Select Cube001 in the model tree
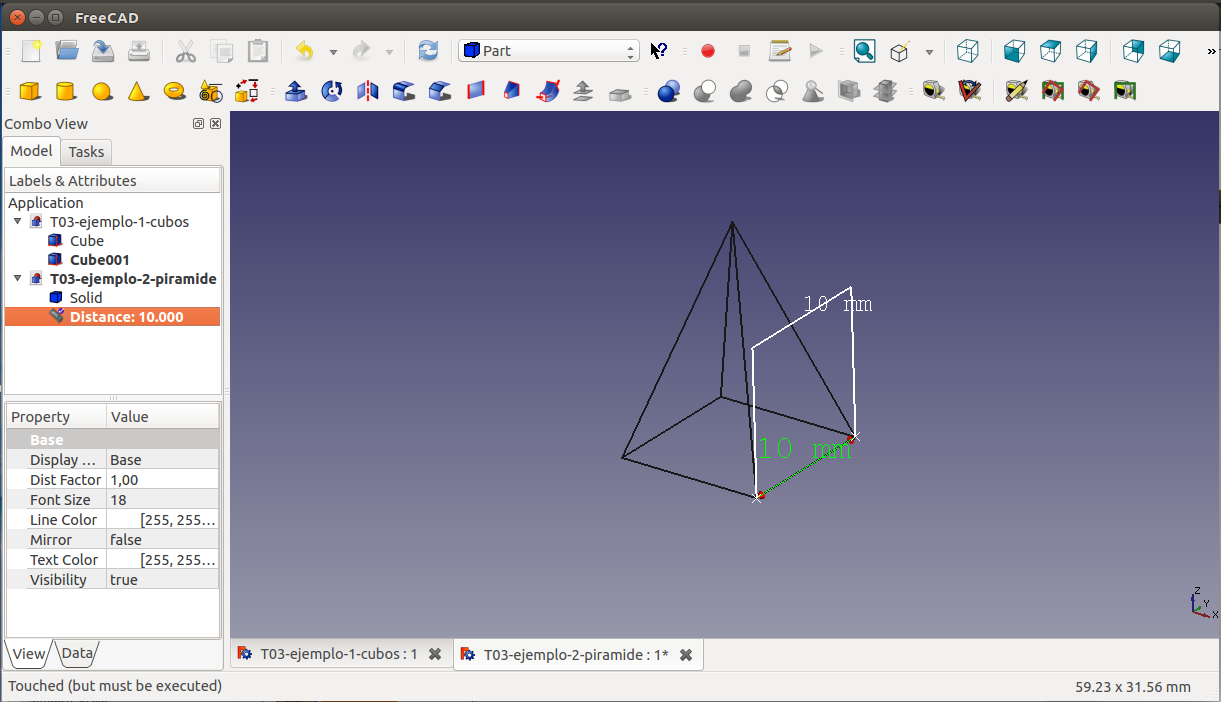Viewport: 1221px width, 702px height. (x=99, y=260)
